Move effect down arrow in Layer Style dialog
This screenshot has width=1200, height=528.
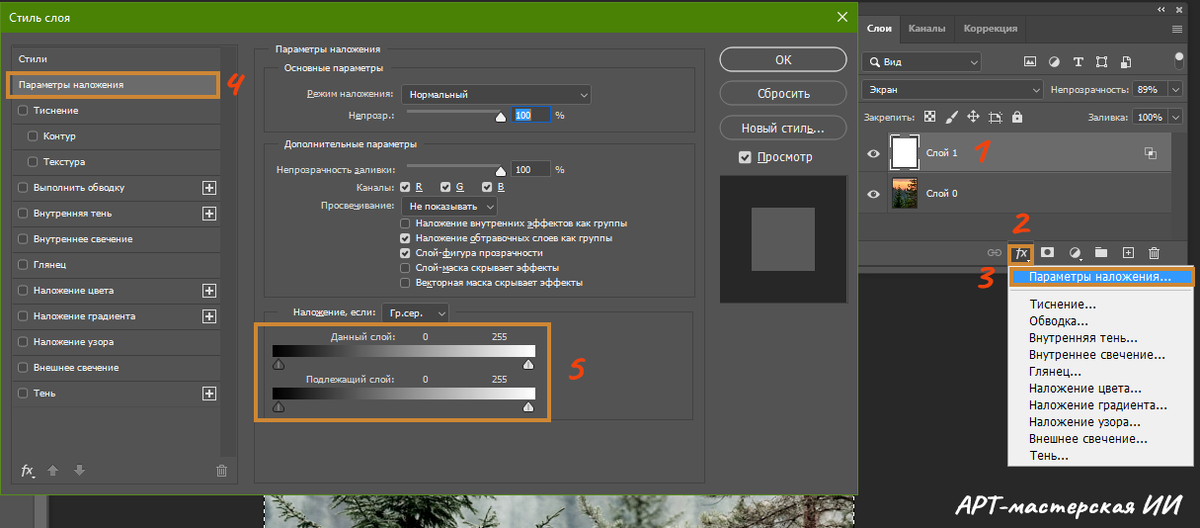tap(80, 470)
